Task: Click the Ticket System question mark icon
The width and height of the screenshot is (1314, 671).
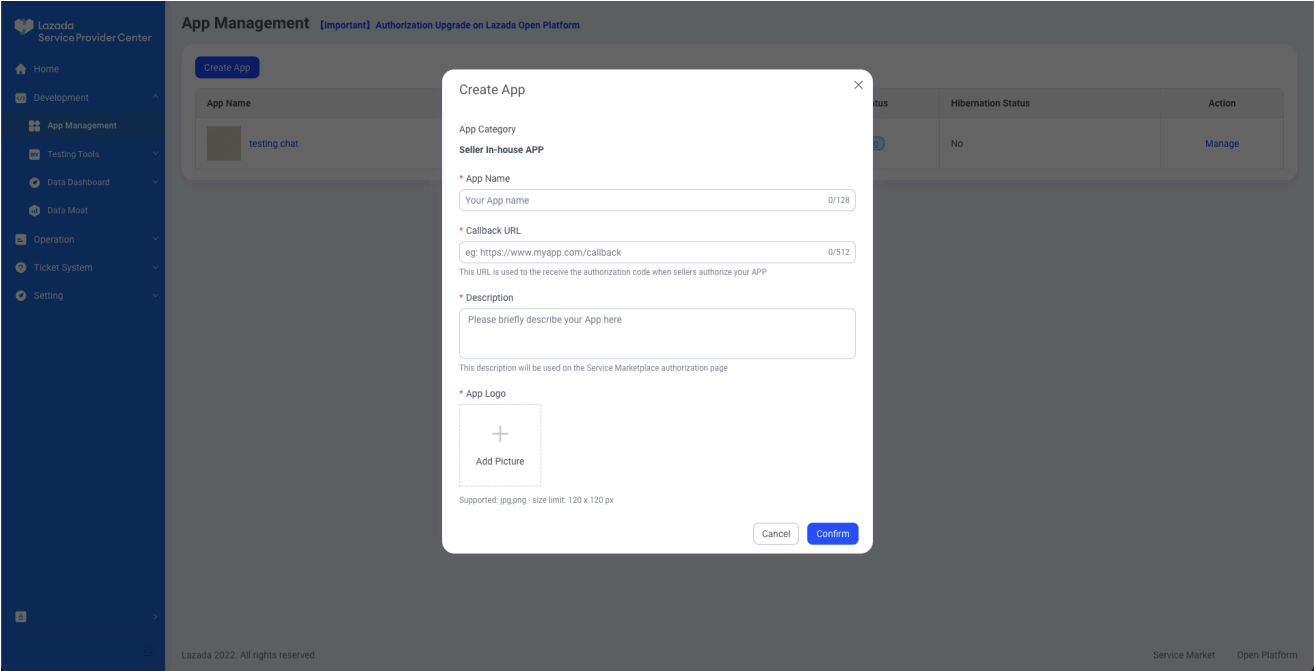Action: 20,268
